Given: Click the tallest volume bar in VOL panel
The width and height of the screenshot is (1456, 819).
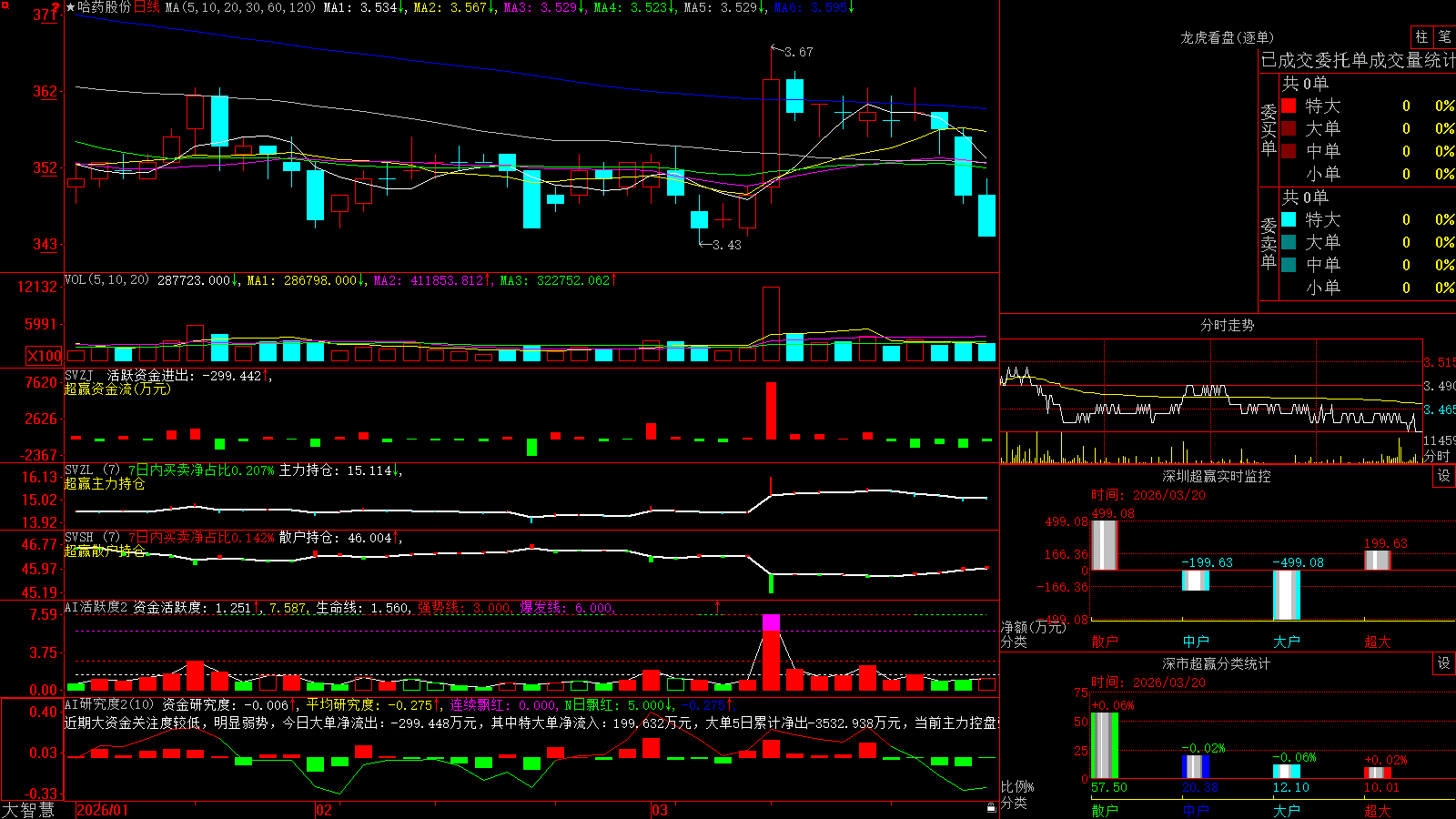Looking at the screenshot, I should point(771,324).
